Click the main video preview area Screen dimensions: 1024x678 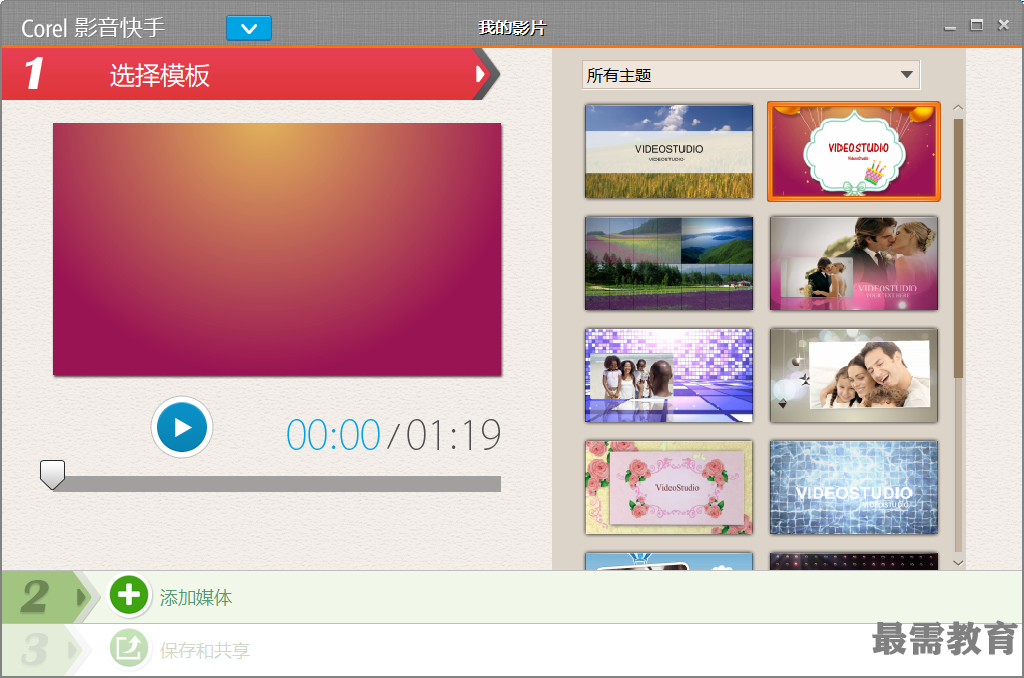click(277, 250)
